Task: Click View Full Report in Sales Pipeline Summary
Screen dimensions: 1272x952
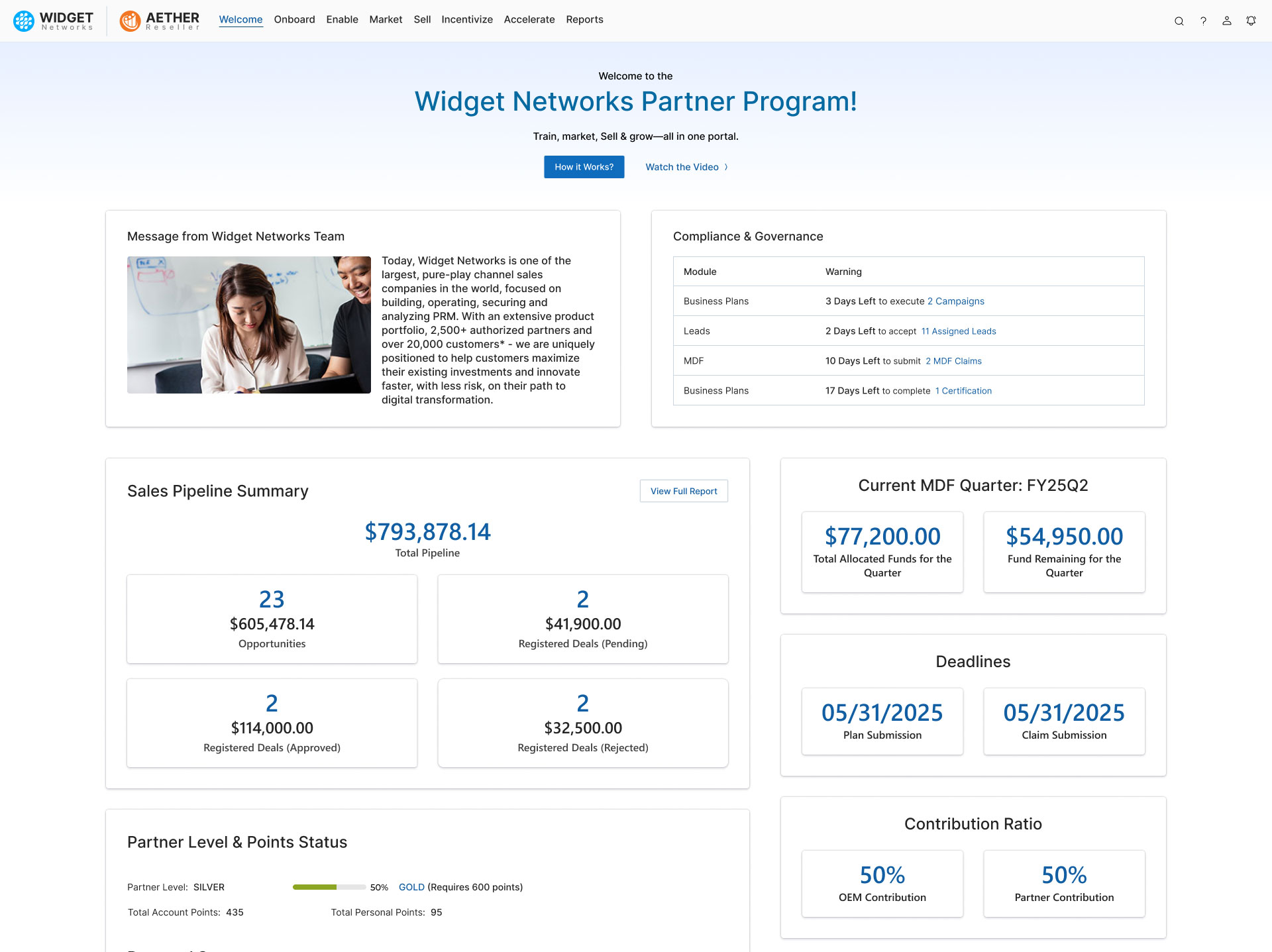Action: (683, 491)
